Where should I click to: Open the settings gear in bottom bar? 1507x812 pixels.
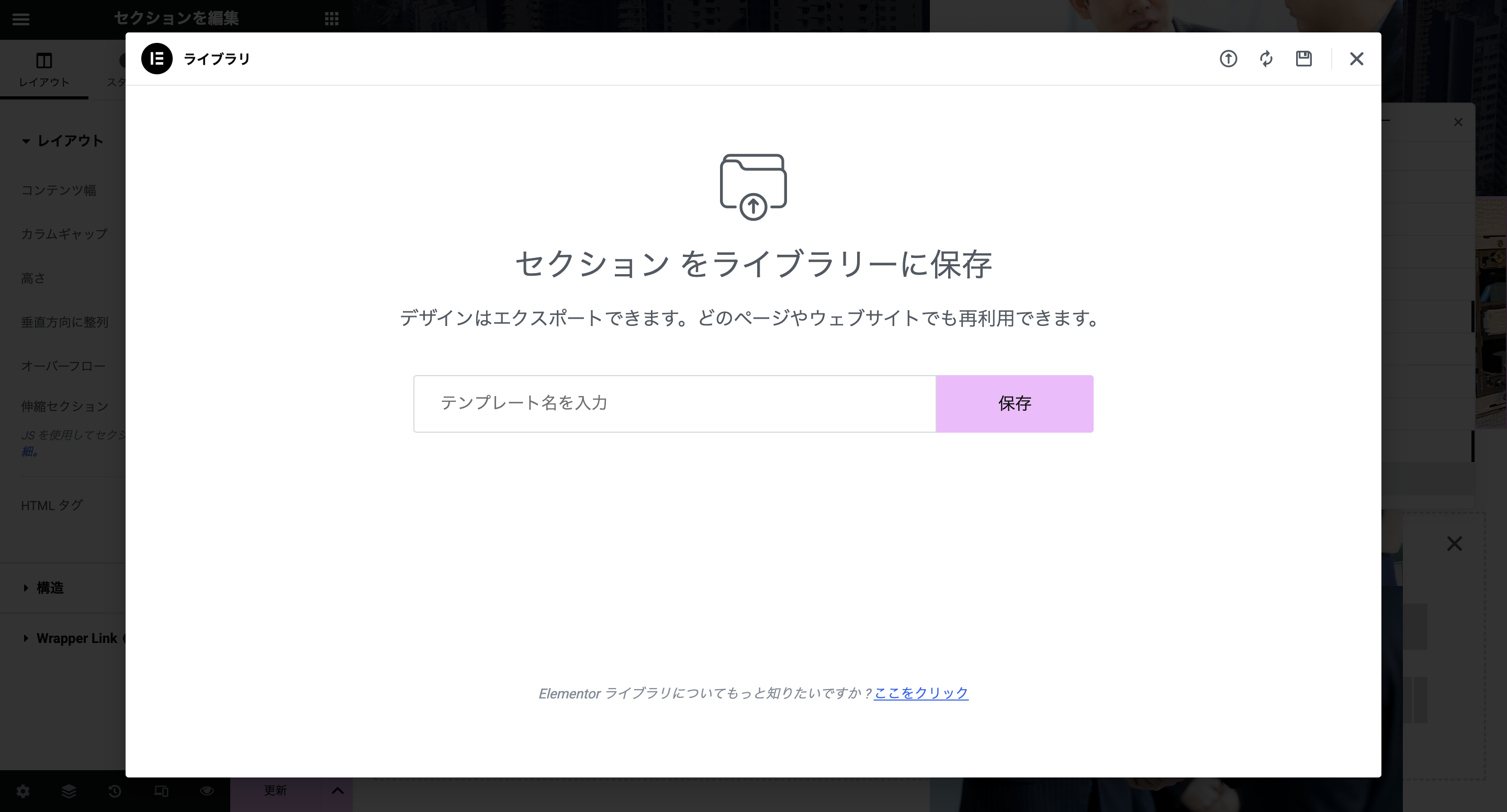[x=23, y=791]
